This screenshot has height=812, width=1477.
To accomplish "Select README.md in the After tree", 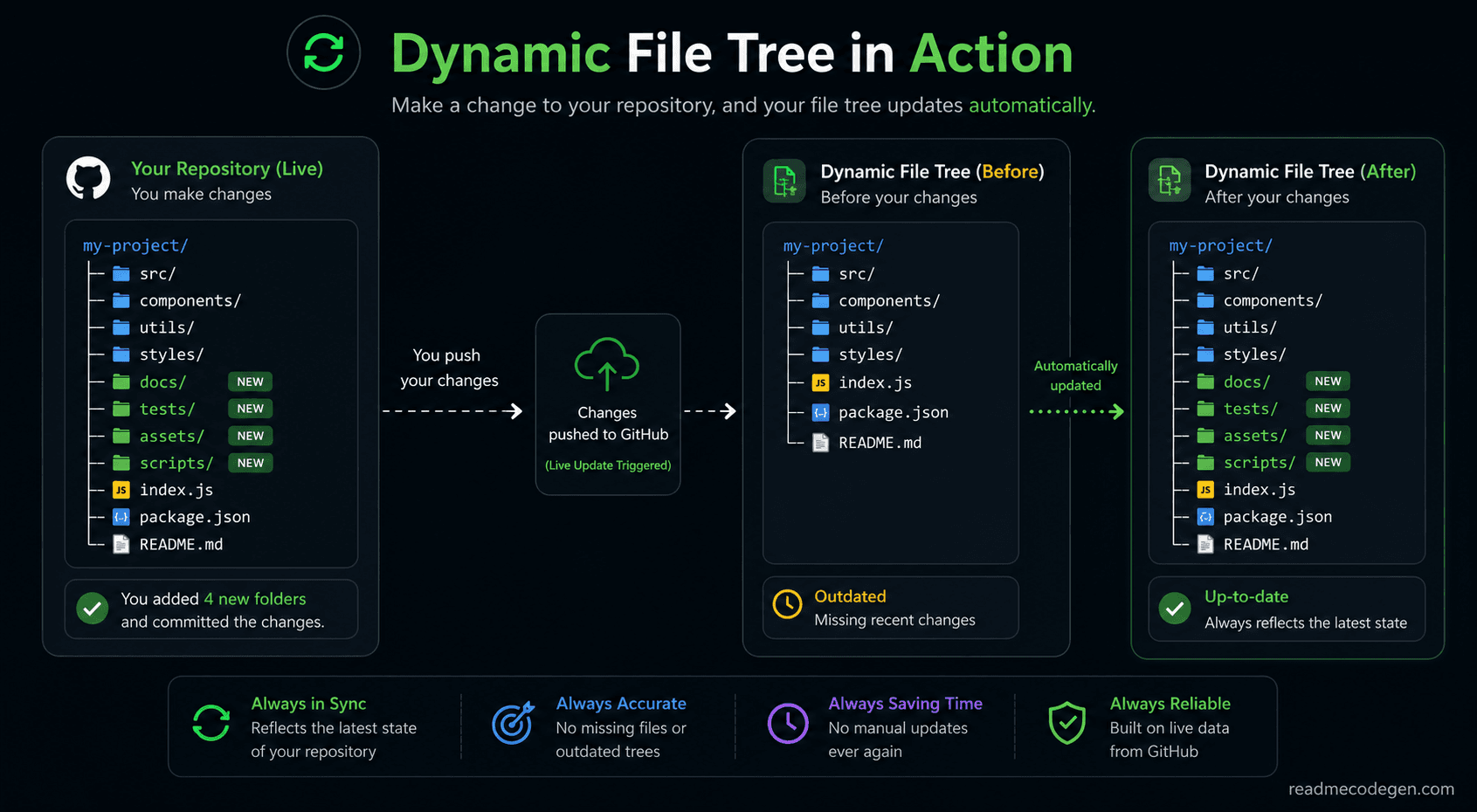I will point(1266,545).
